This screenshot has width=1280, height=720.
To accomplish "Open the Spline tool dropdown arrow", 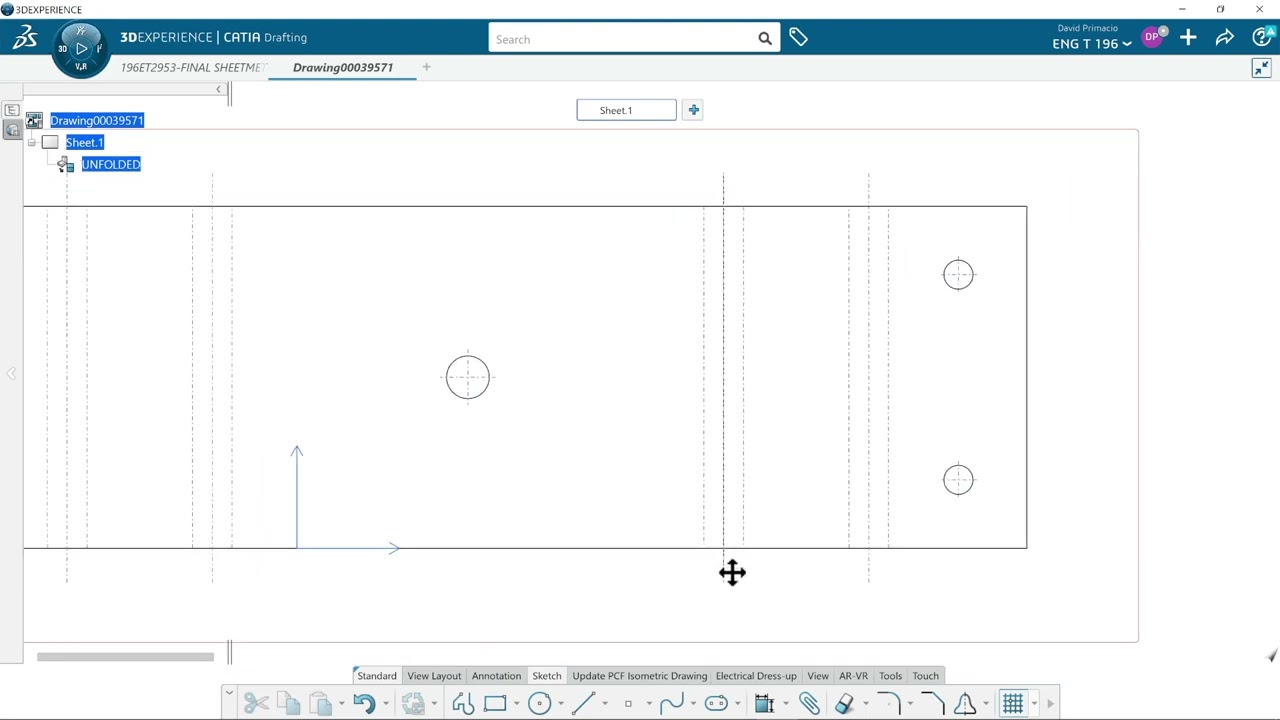I will pos(693,704).
